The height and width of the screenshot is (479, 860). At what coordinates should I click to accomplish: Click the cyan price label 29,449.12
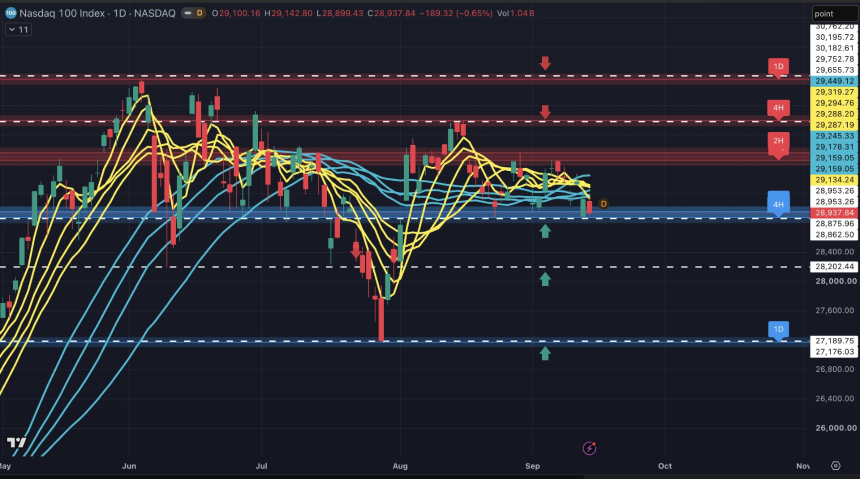point(834,81)
